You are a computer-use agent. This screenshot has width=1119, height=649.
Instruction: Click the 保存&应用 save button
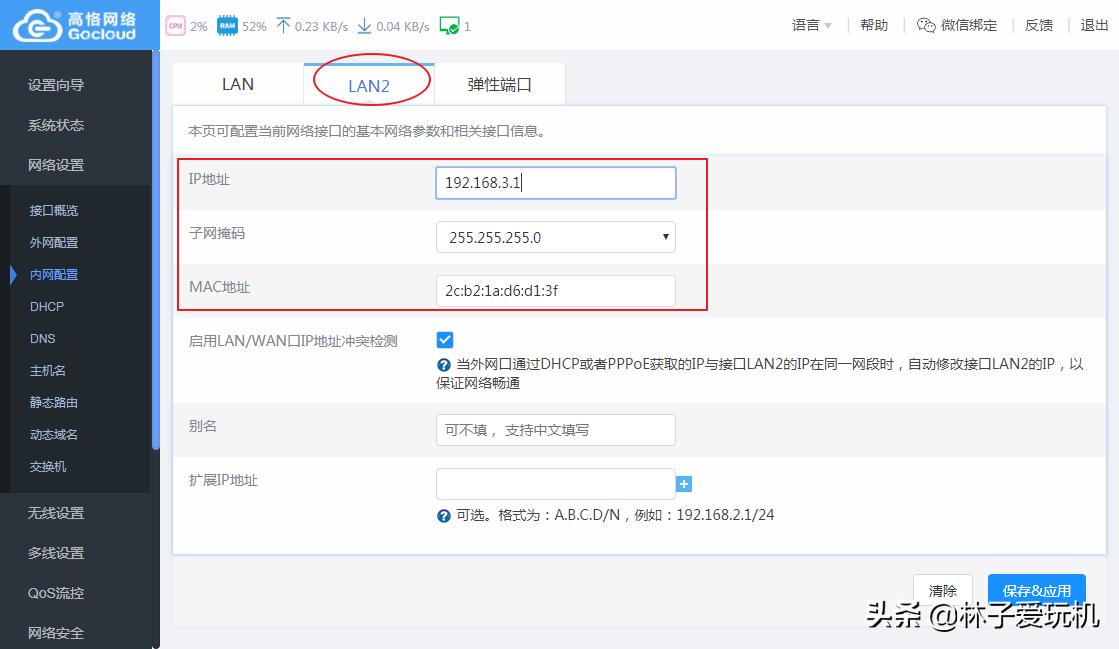coord(1036,590)
